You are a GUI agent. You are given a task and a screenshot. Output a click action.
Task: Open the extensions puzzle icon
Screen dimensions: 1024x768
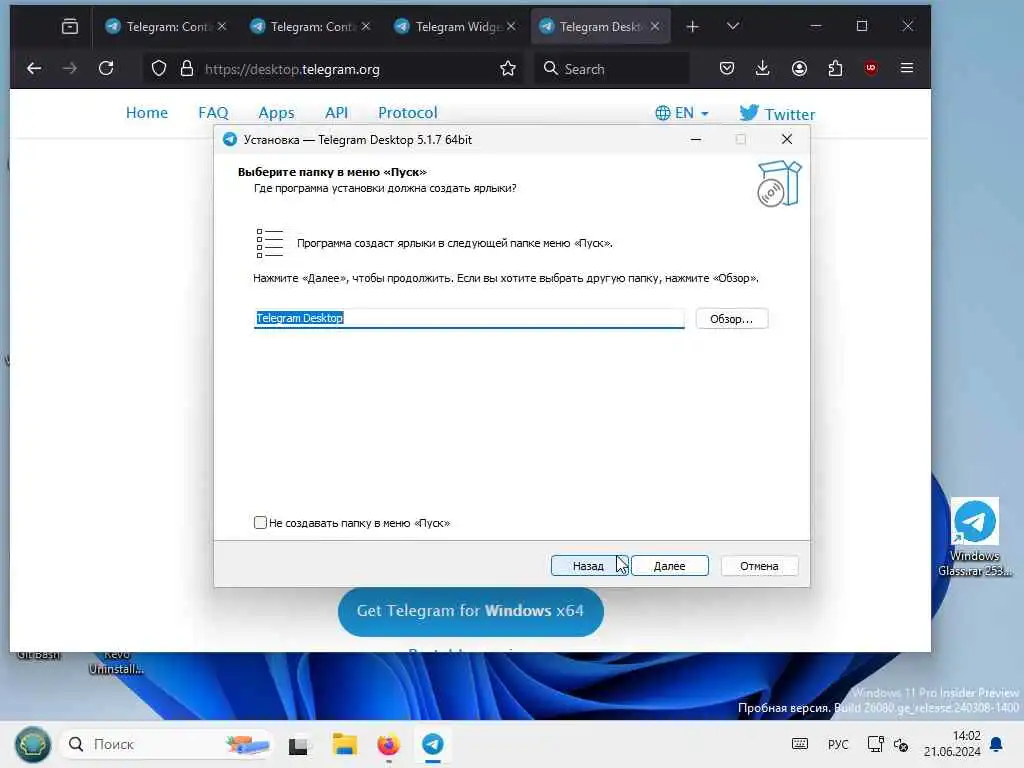pos(835,68)
